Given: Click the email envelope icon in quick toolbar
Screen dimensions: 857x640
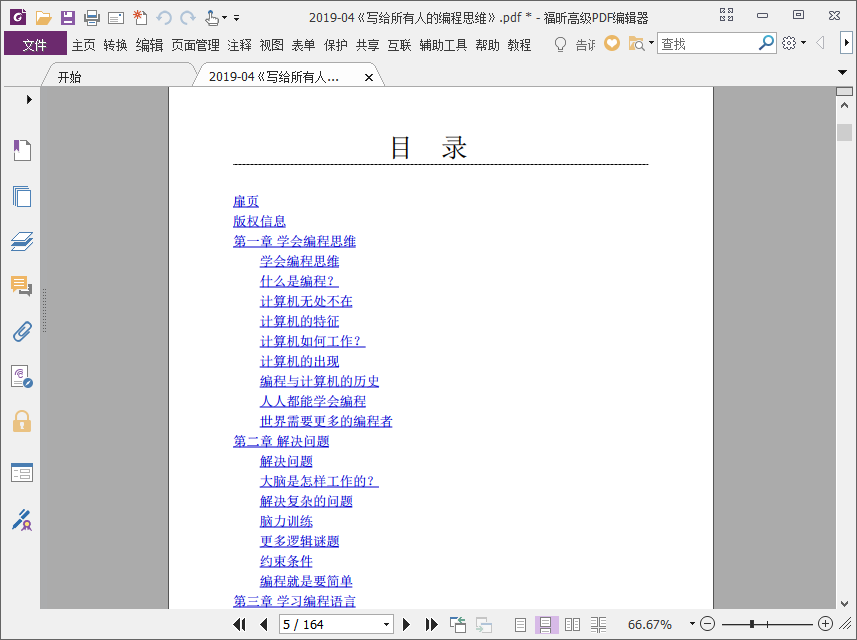Looking at the screenshot, I should pos(116,18).
